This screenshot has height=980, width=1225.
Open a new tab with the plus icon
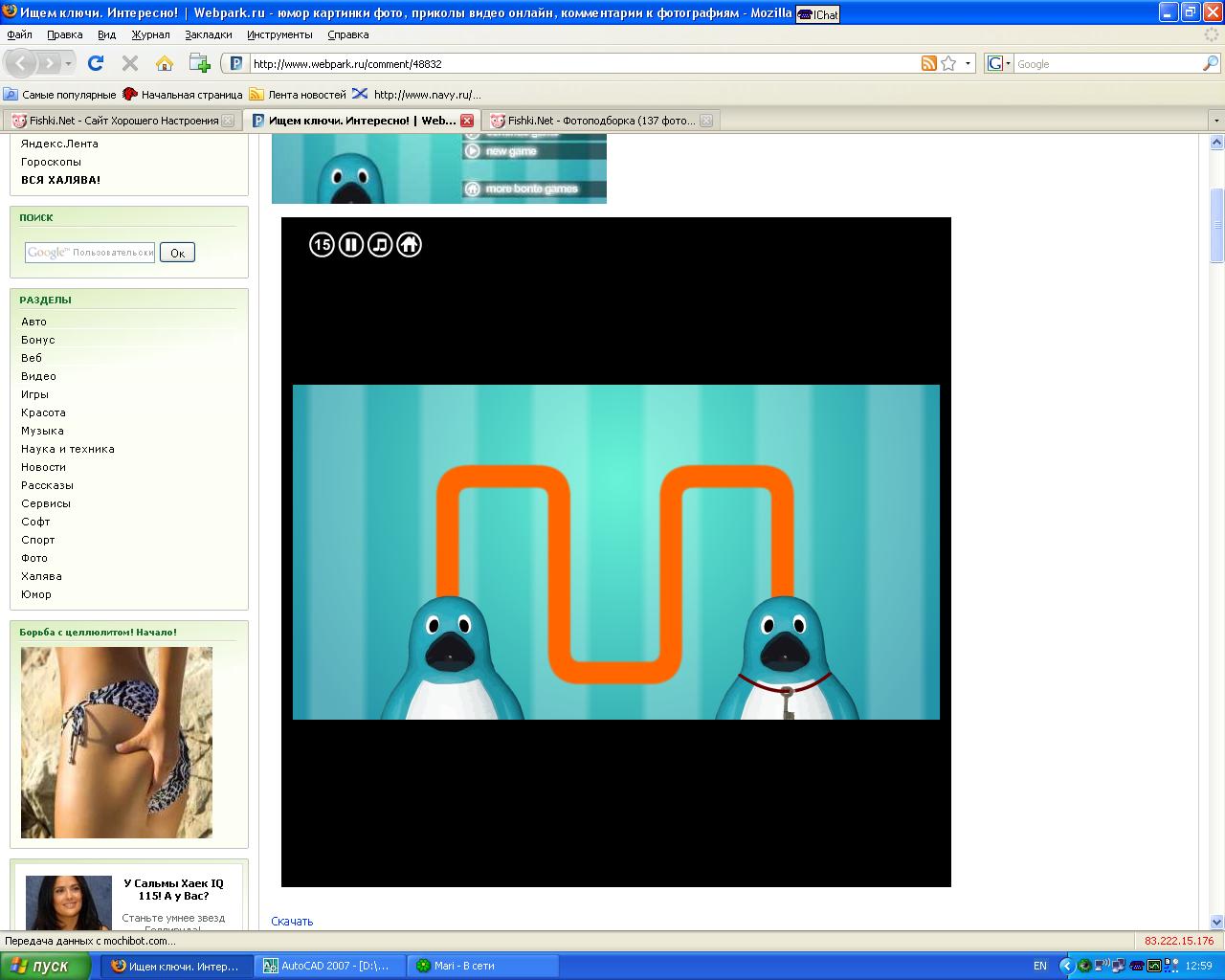click(x=199, y=63)
